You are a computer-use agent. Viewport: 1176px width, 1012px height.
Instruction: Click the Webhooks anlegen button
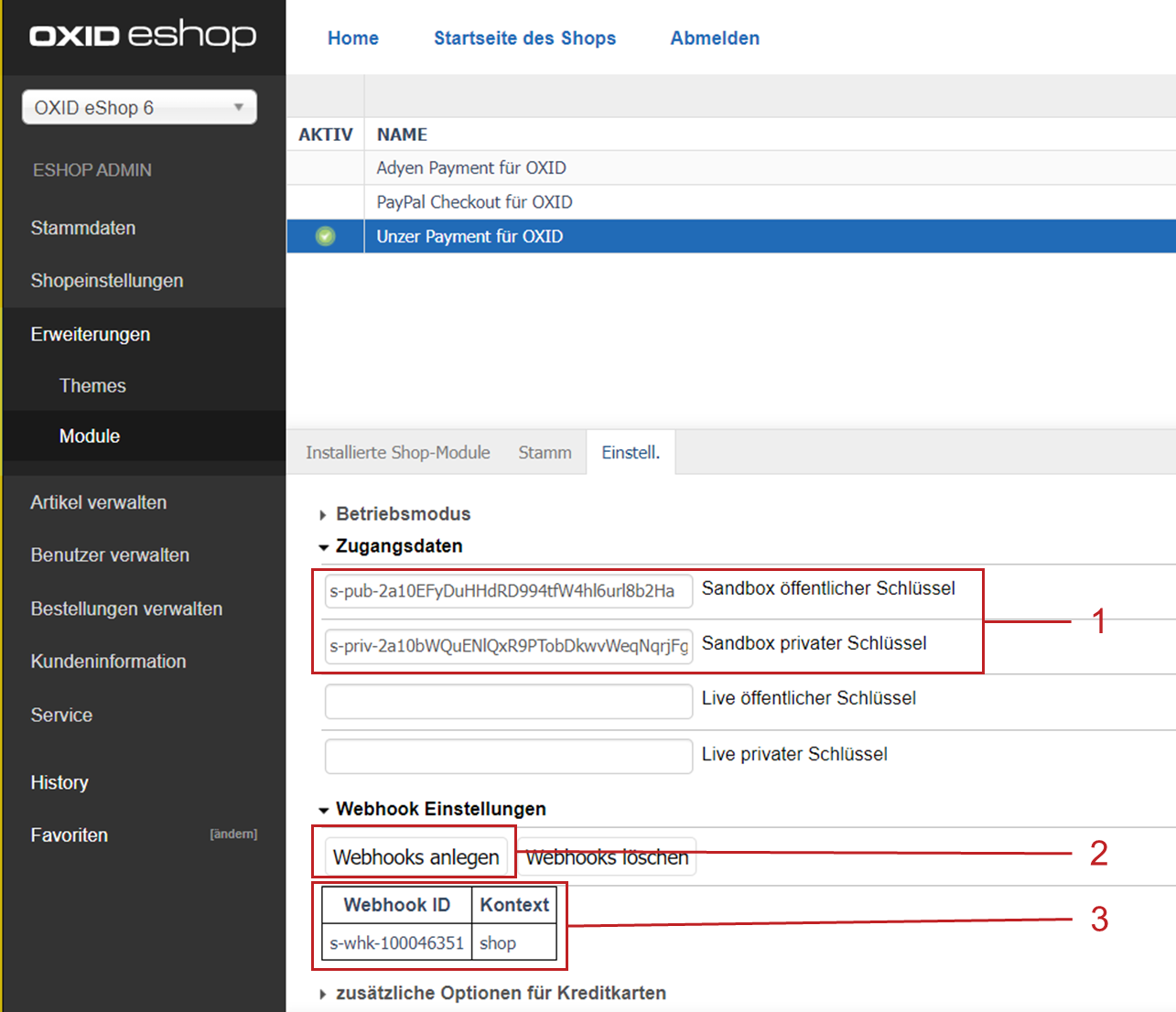click(416, 857)
